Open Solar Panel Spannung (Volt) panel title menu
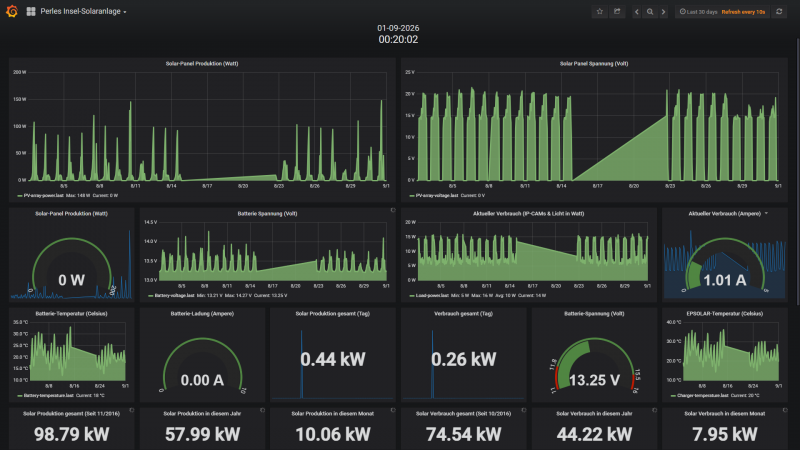Viewport: 800px width, 450px height. point(594,64)
